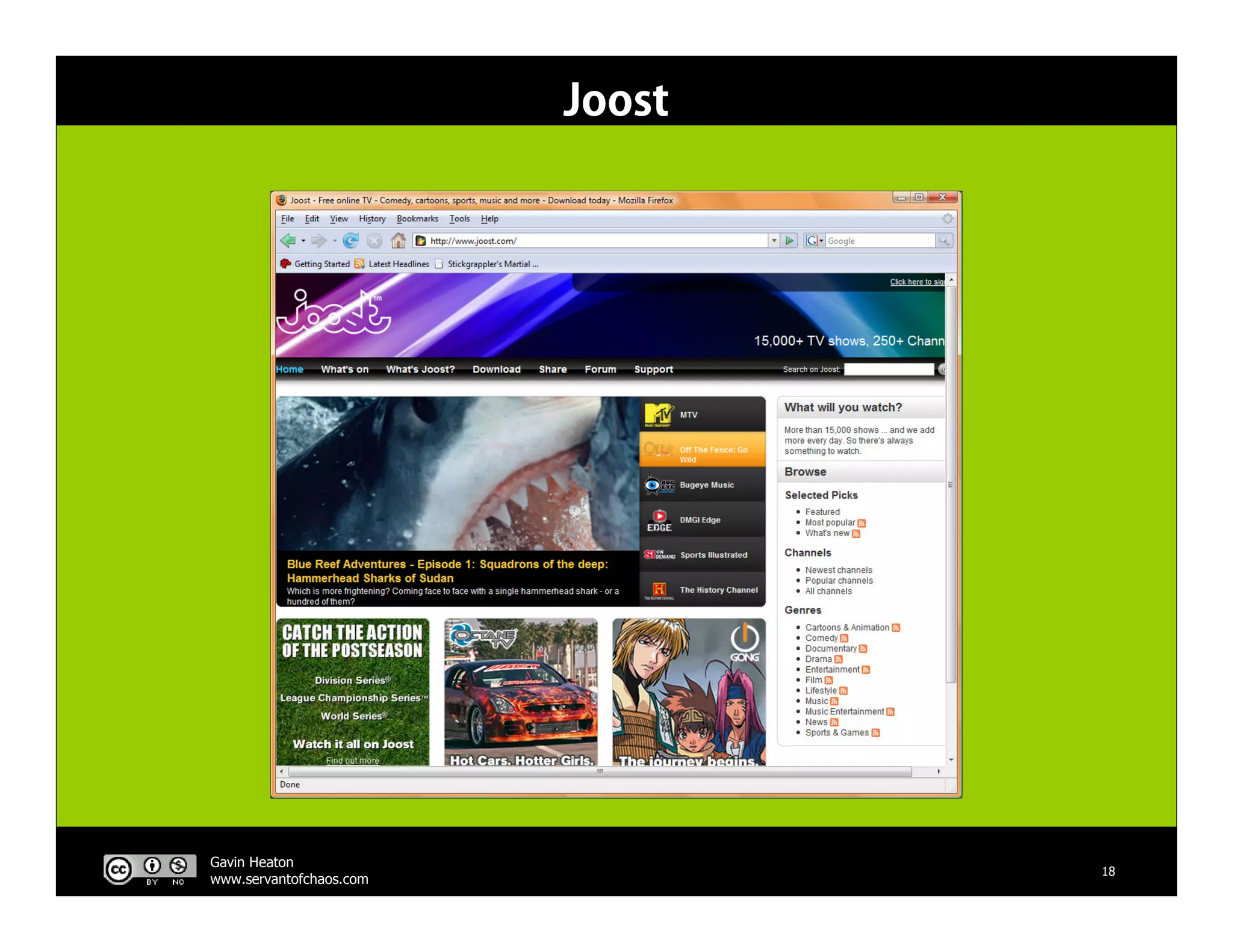
Task: Click the vertical page scrollbar thumb
Action: [951, 484]
